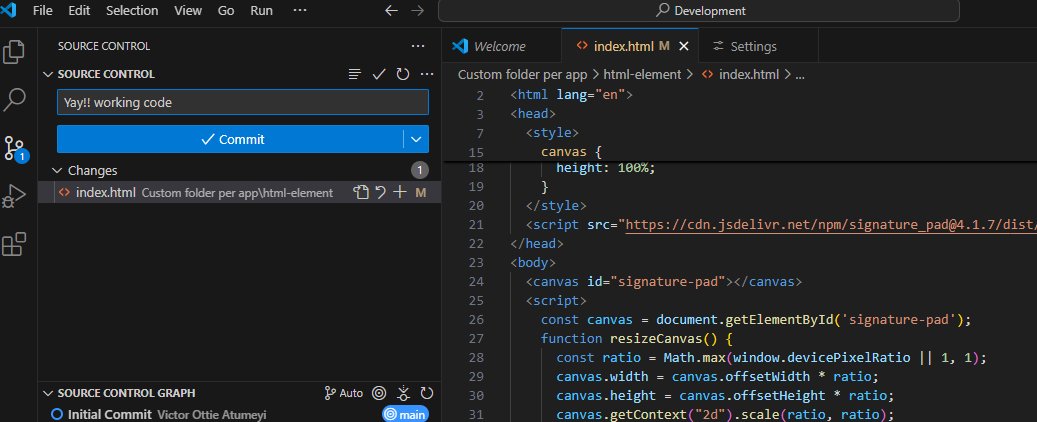Follow the cdn.jsdelivr.net signature_pad script link
This screenshot has height=422, width=1037.
pyautogui.click(x=831, y=225)
